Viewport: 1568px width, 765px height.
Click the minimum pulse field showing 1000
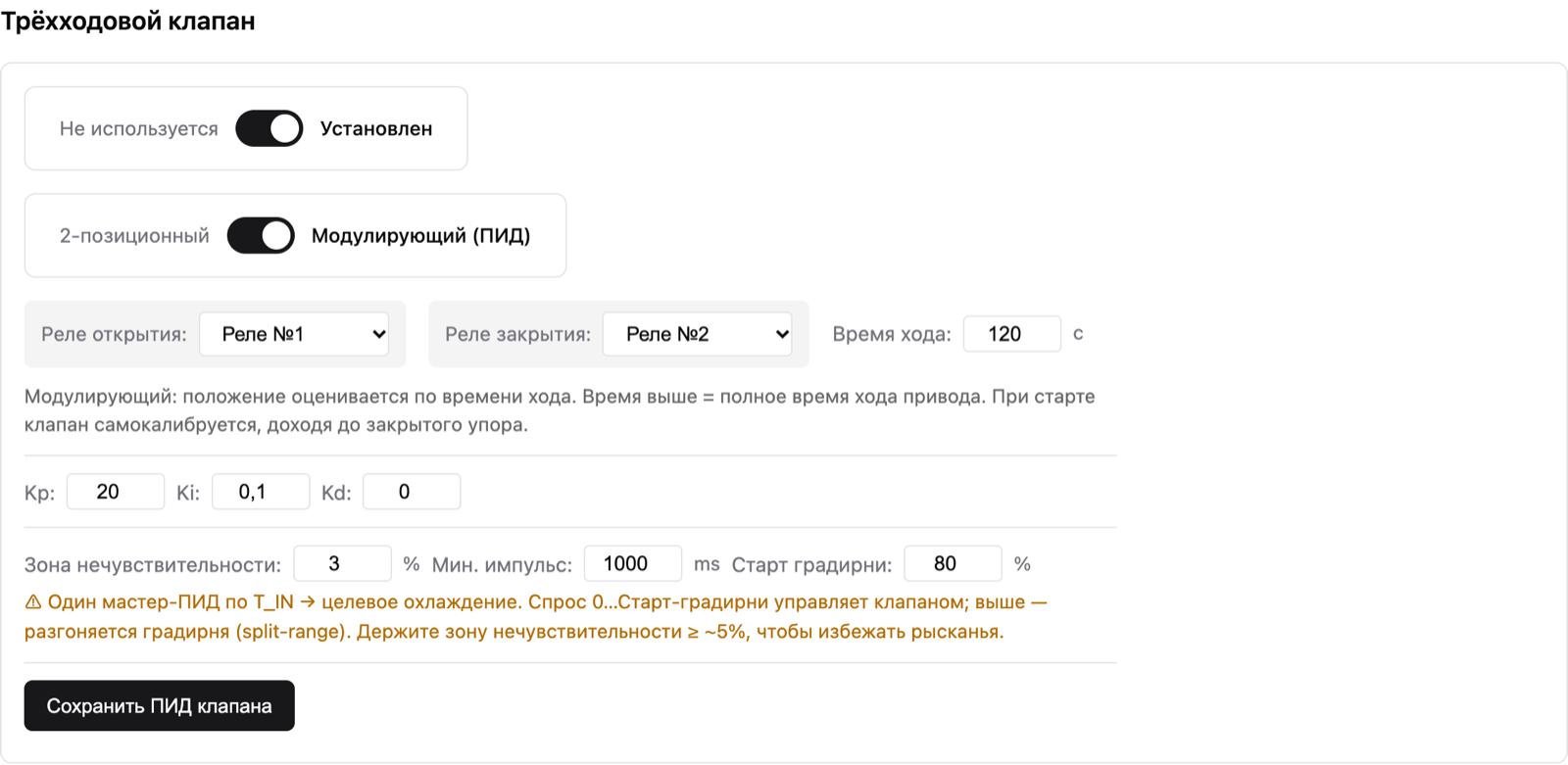[x=633, y=564]
